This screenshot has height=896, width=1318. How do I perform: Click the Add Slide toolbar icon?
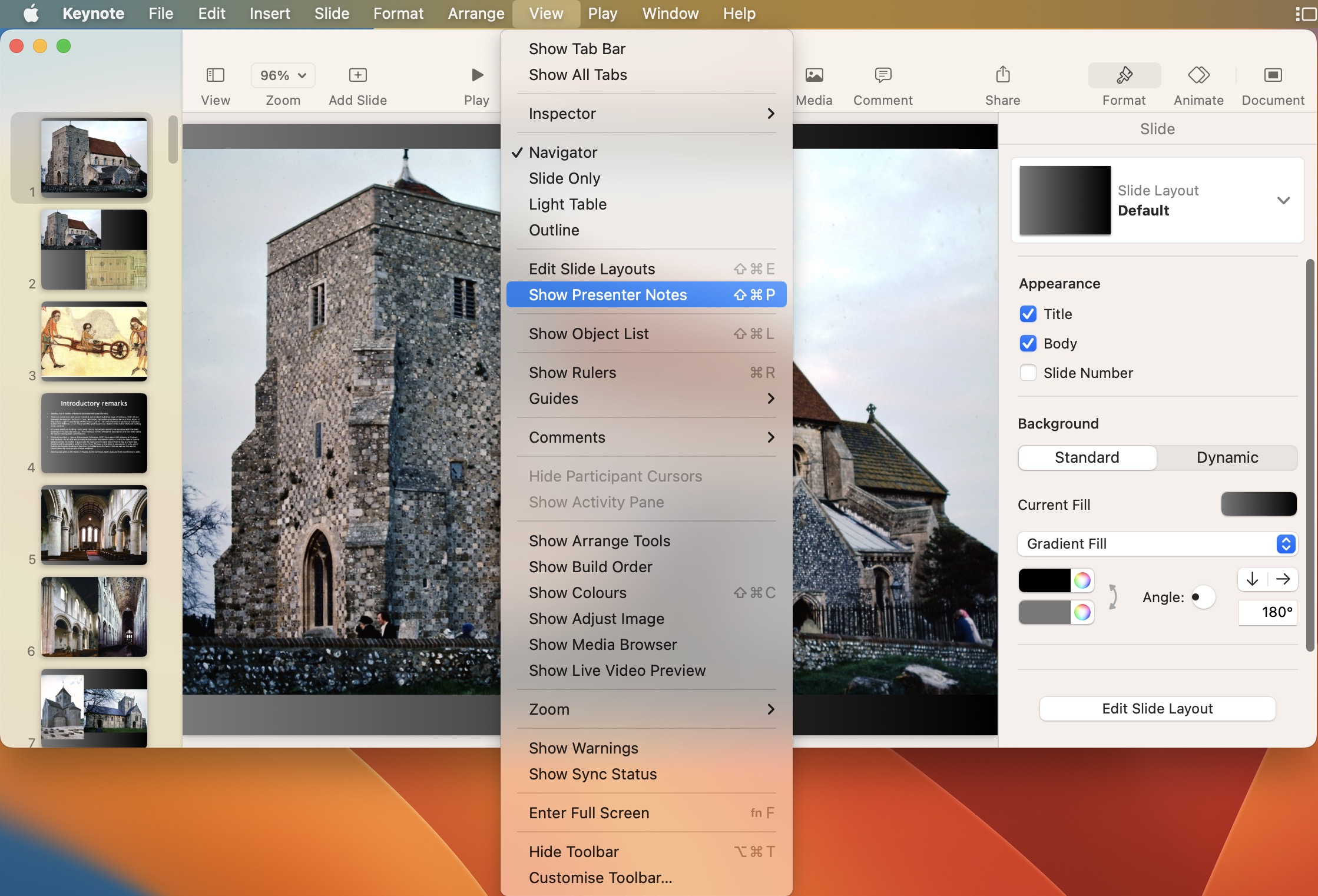coord(357,75)
